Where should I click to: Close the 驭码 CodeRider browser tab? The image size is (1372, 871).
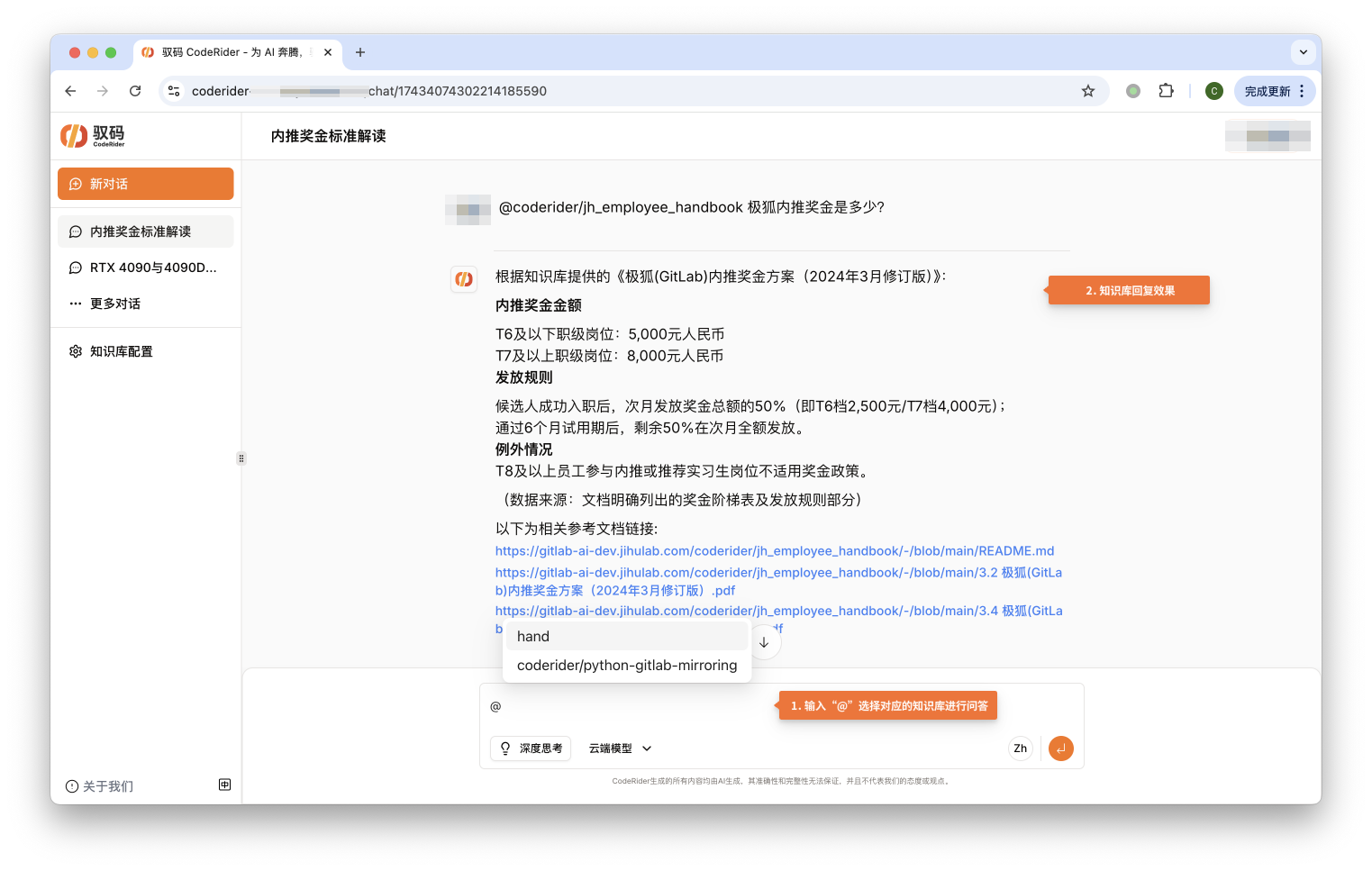click(328, 52)
